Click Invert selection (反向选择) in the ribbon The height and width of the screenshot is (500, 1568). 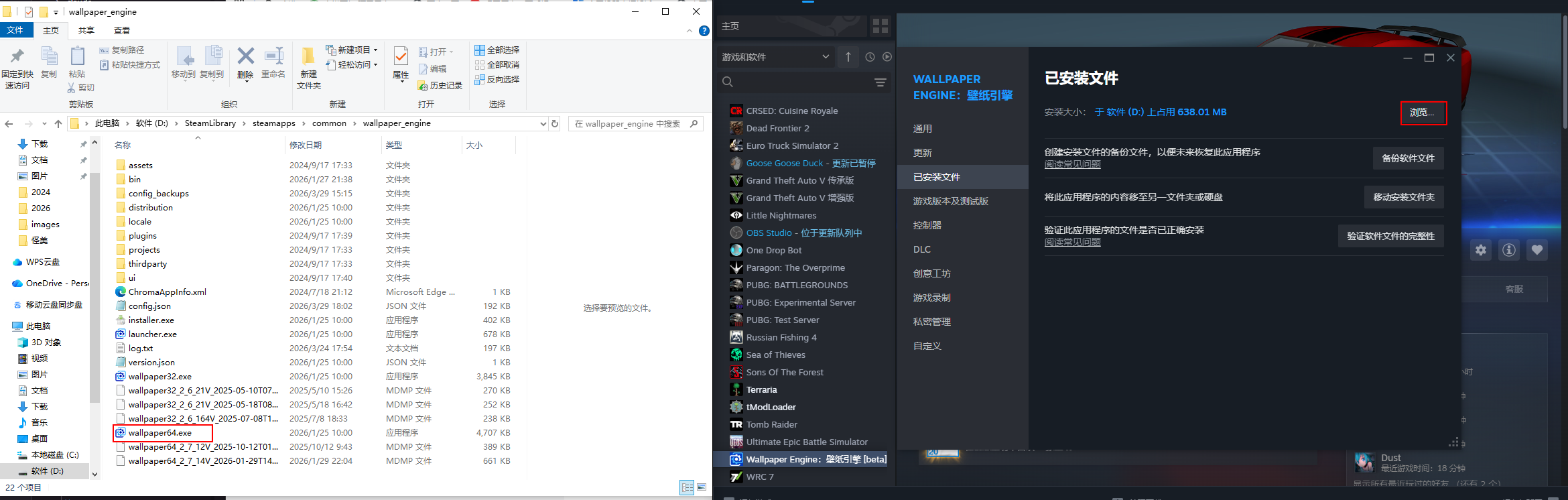(497, 80)
